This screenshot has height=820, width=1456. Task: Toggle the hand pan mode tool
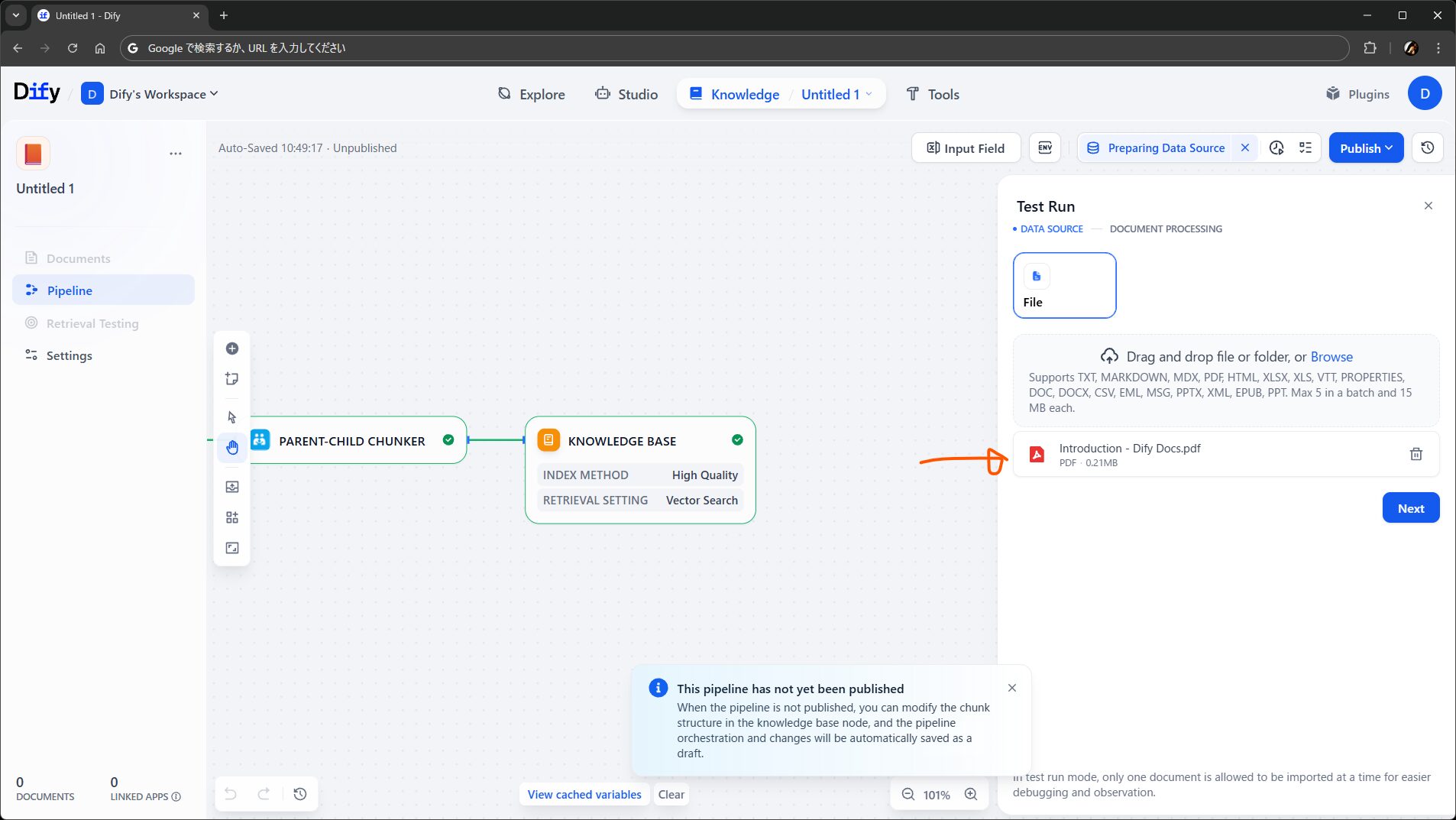(x=232, y=448)
